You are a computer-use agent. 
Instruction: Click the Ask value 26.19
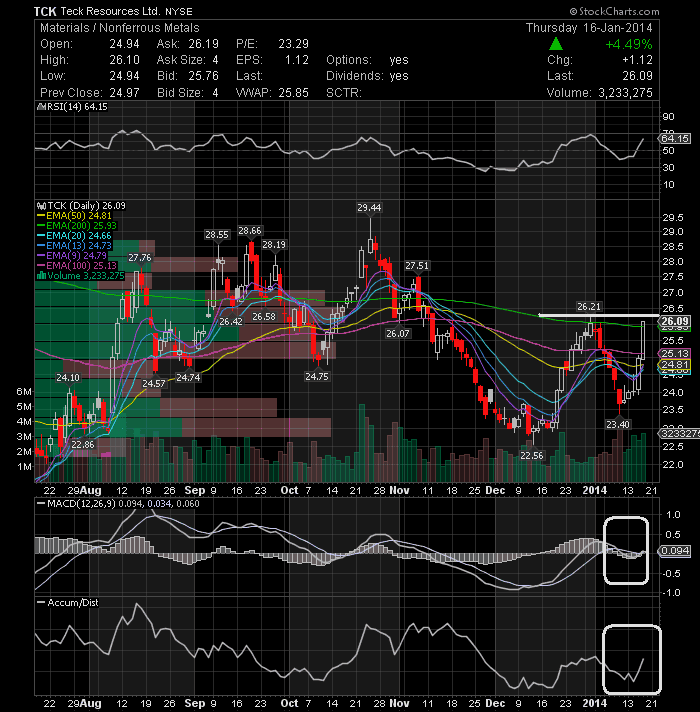203,44
